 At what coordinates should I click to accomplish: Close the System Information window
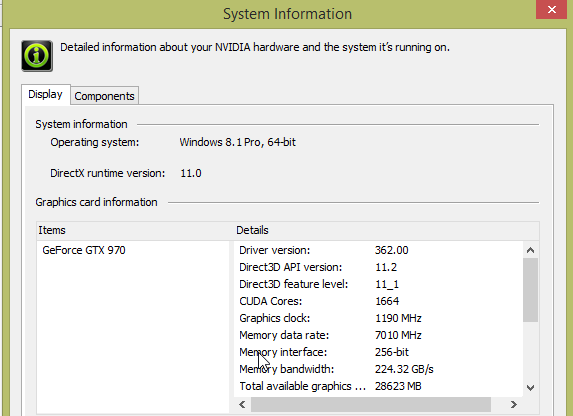click(x=551, y=10)
